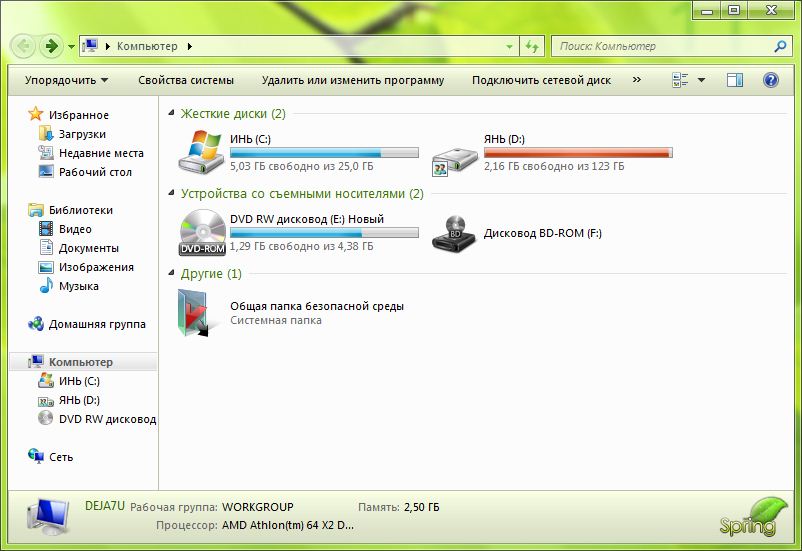This screenshot has width=802, height=551.
Task: Open the ИНЬ (C:) drive icon
Action: pos(202,152)
